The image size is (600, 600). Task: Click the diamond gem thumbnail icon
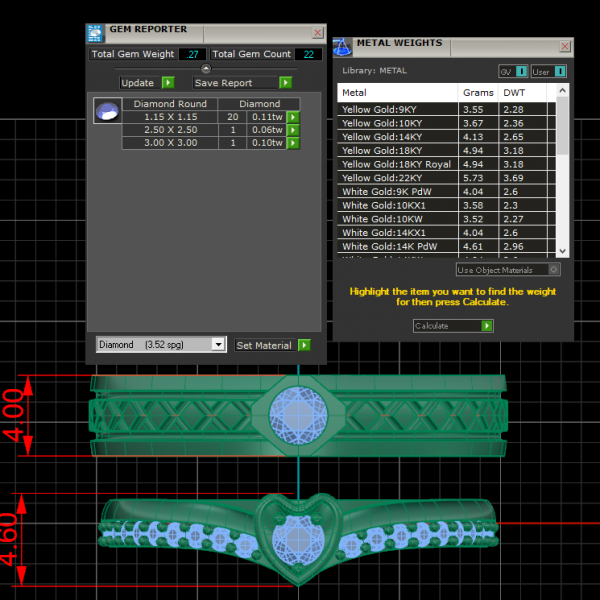105,111
